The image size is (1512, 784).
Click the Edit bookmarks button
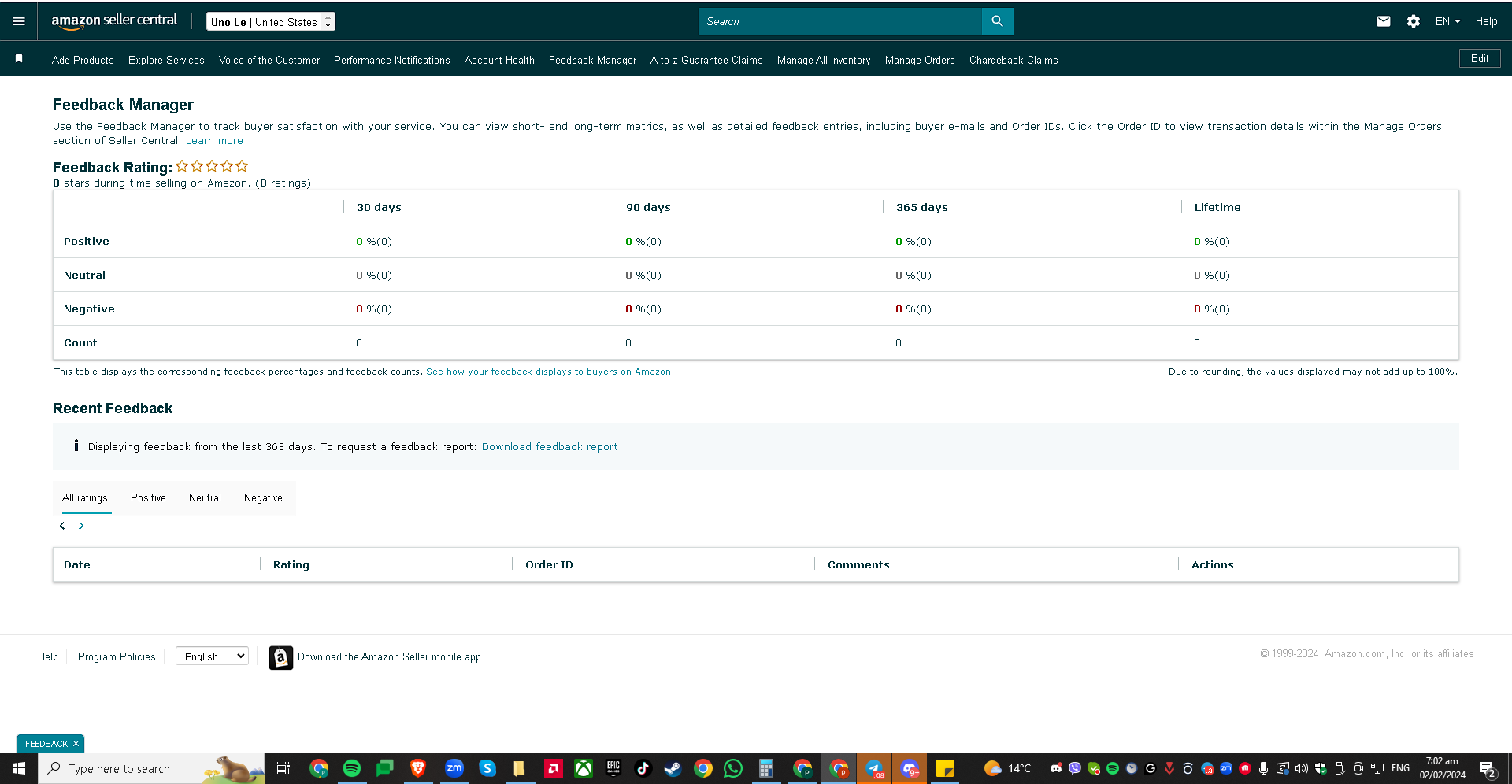[1480, 58]
